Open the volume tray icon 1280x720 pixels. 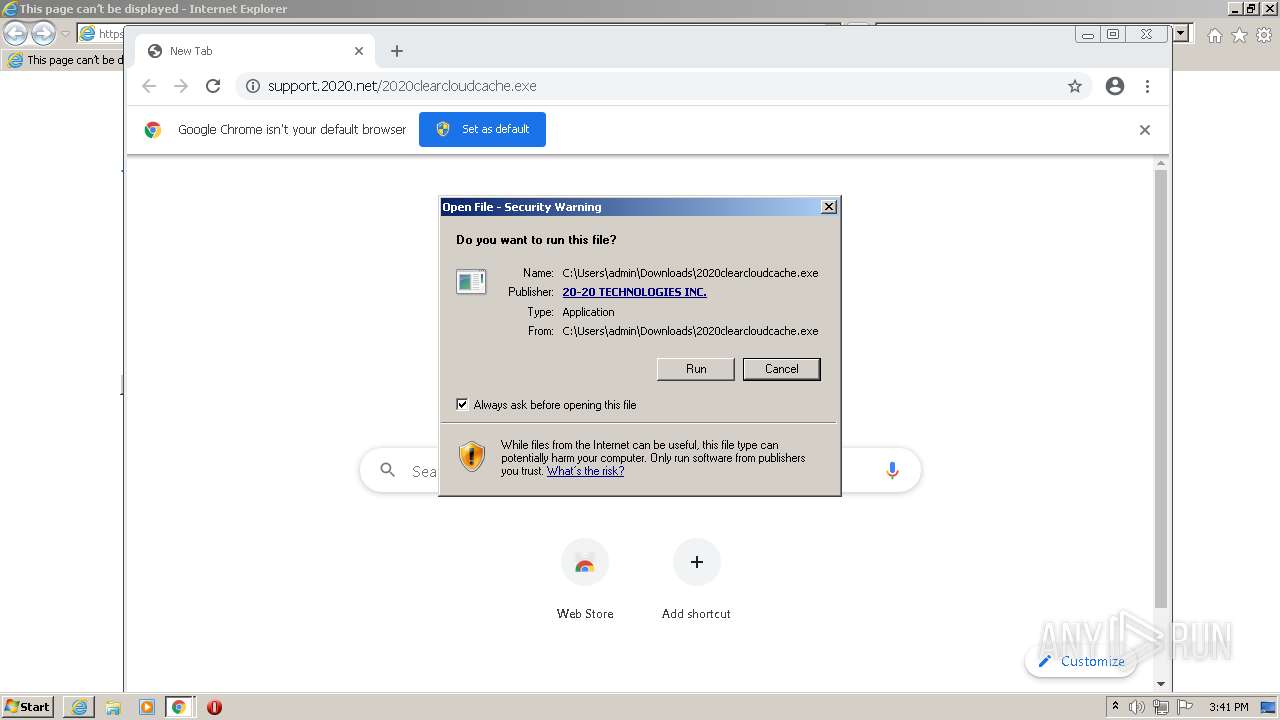(1137, 707)
